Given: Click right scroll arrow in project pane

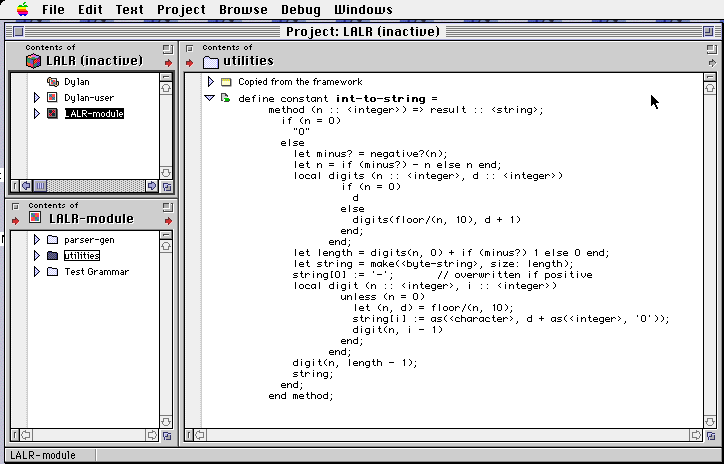Looking at the screenshot, I should coord(152,186).
